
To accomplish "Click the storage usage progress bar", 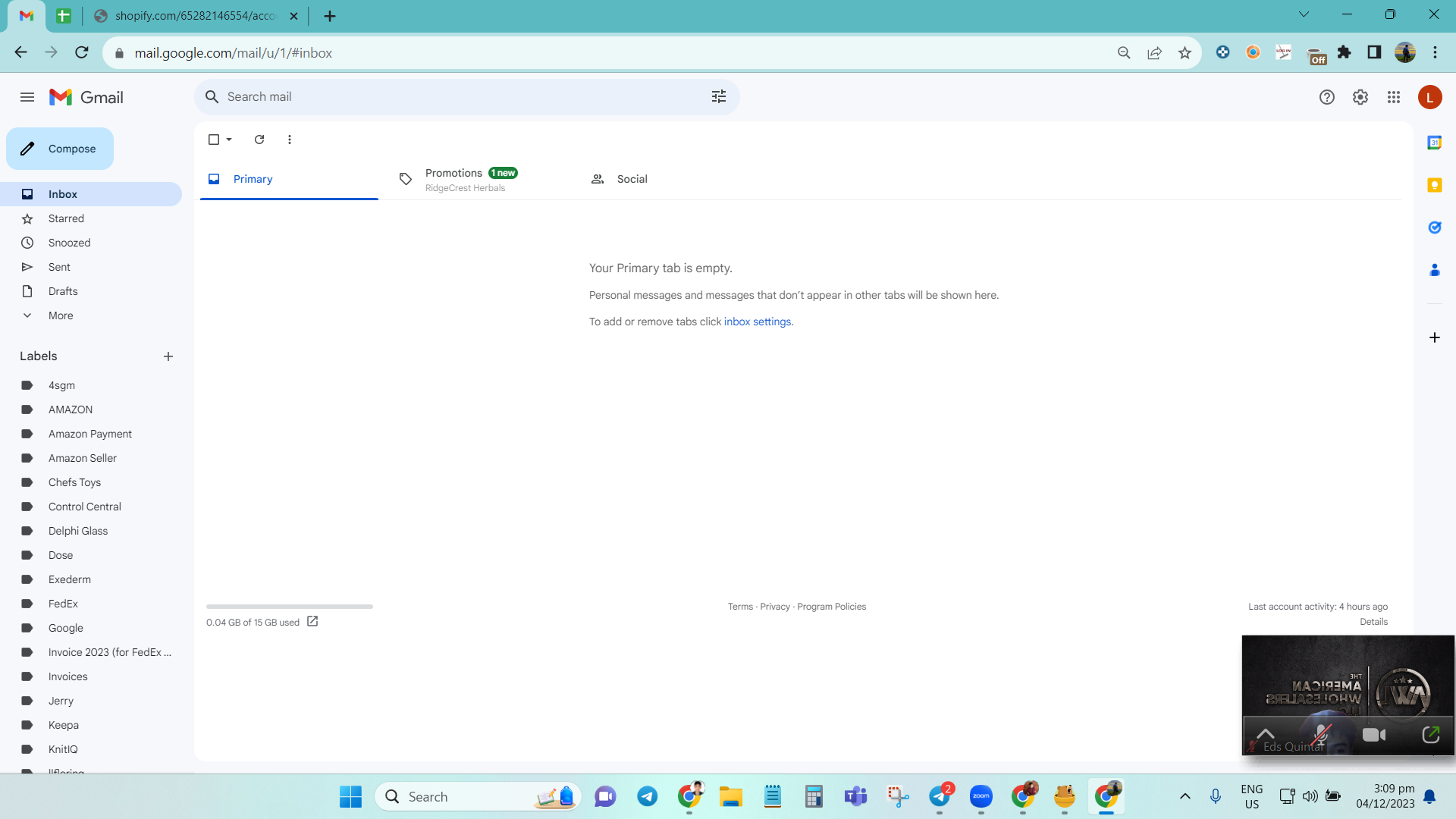I will 290,607.
